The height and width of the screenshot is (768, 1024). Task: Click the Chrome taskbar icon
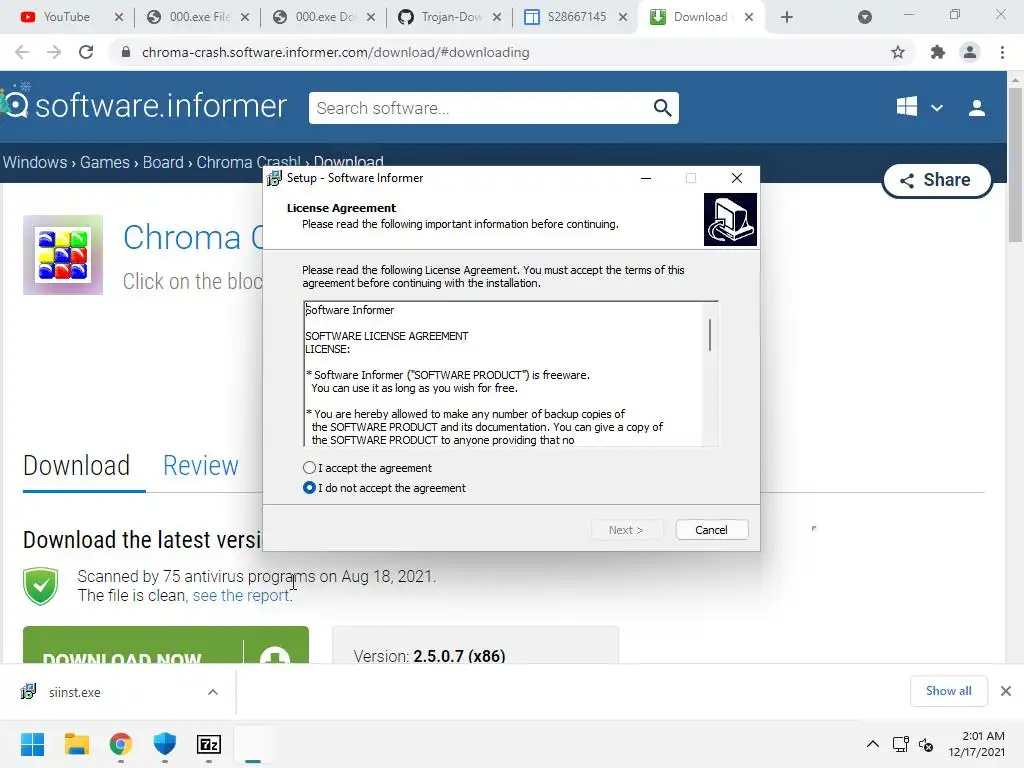[120, 744]
